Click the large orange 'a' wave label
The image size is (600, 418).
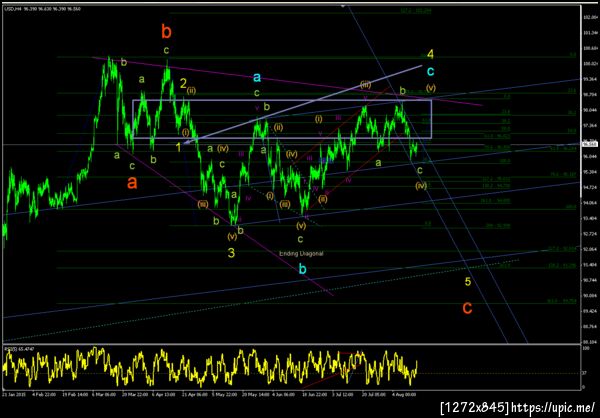(132, 183)
